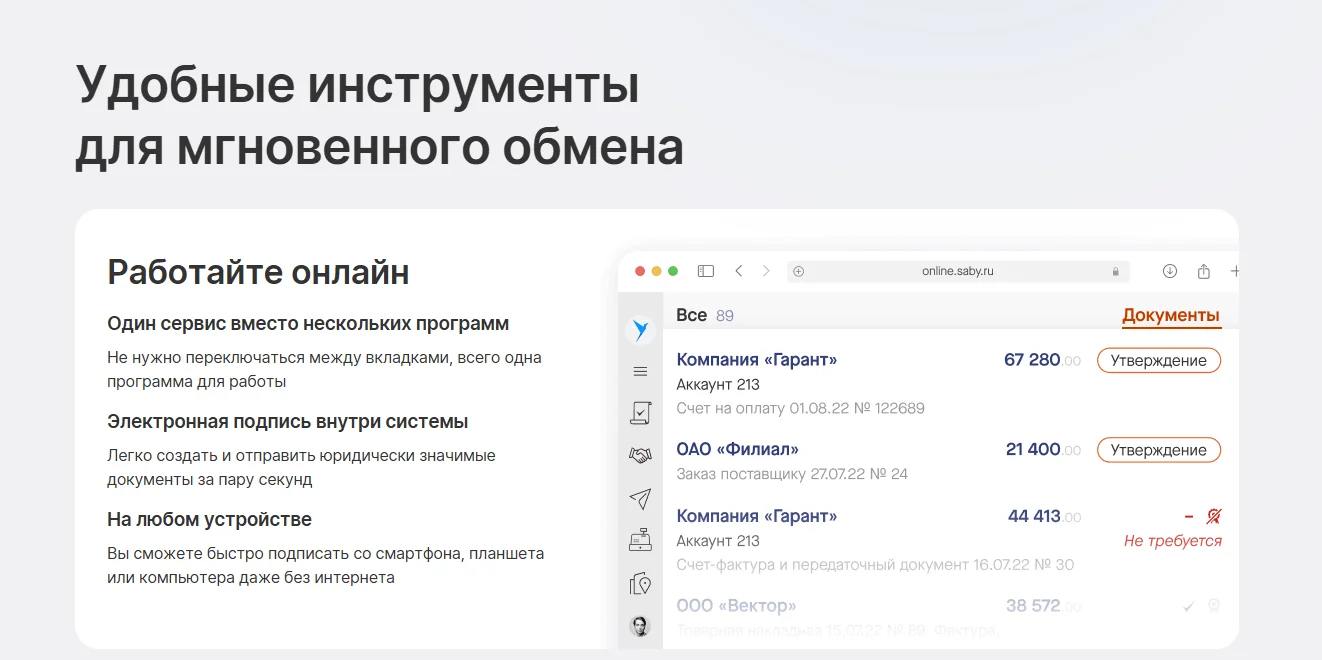Click Электронная подпись внутри системы heading
The height and width of the screenshot is (660, 1322).
click(288, 422)
